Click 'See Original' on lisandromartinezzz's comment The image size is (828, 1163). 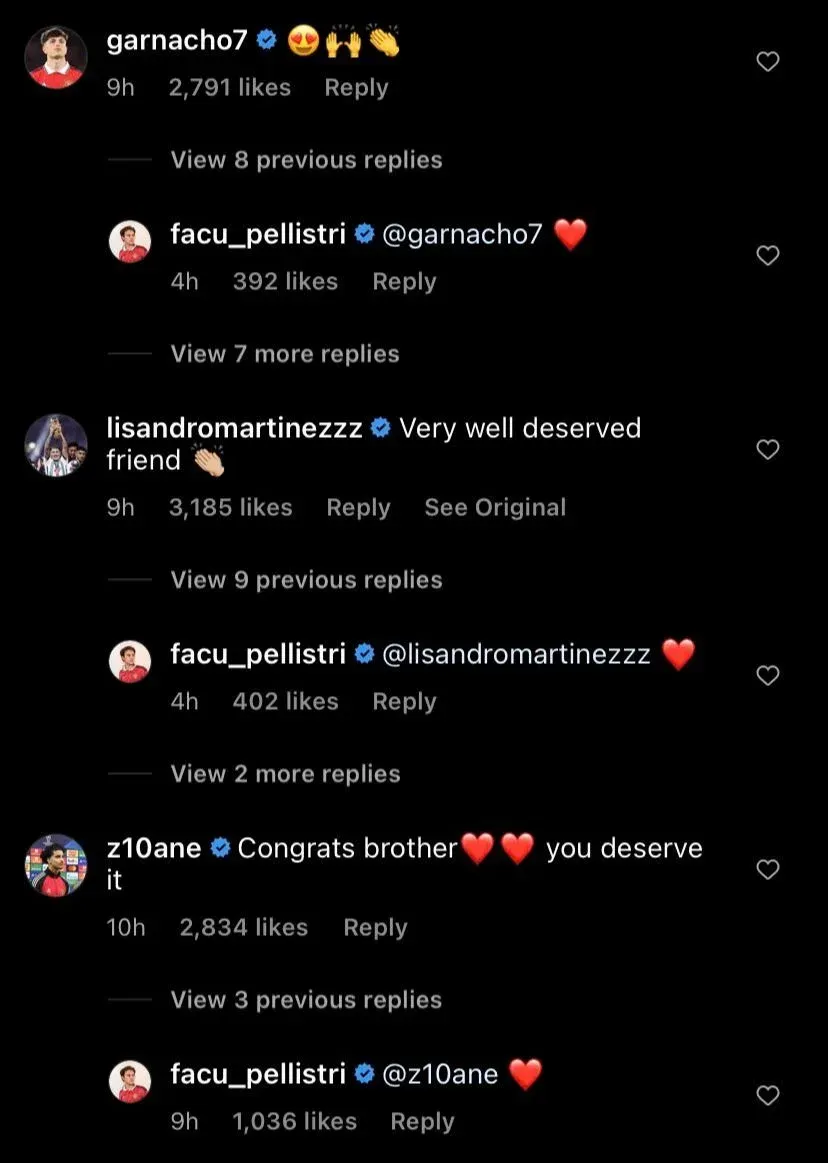tap(495, 508)
